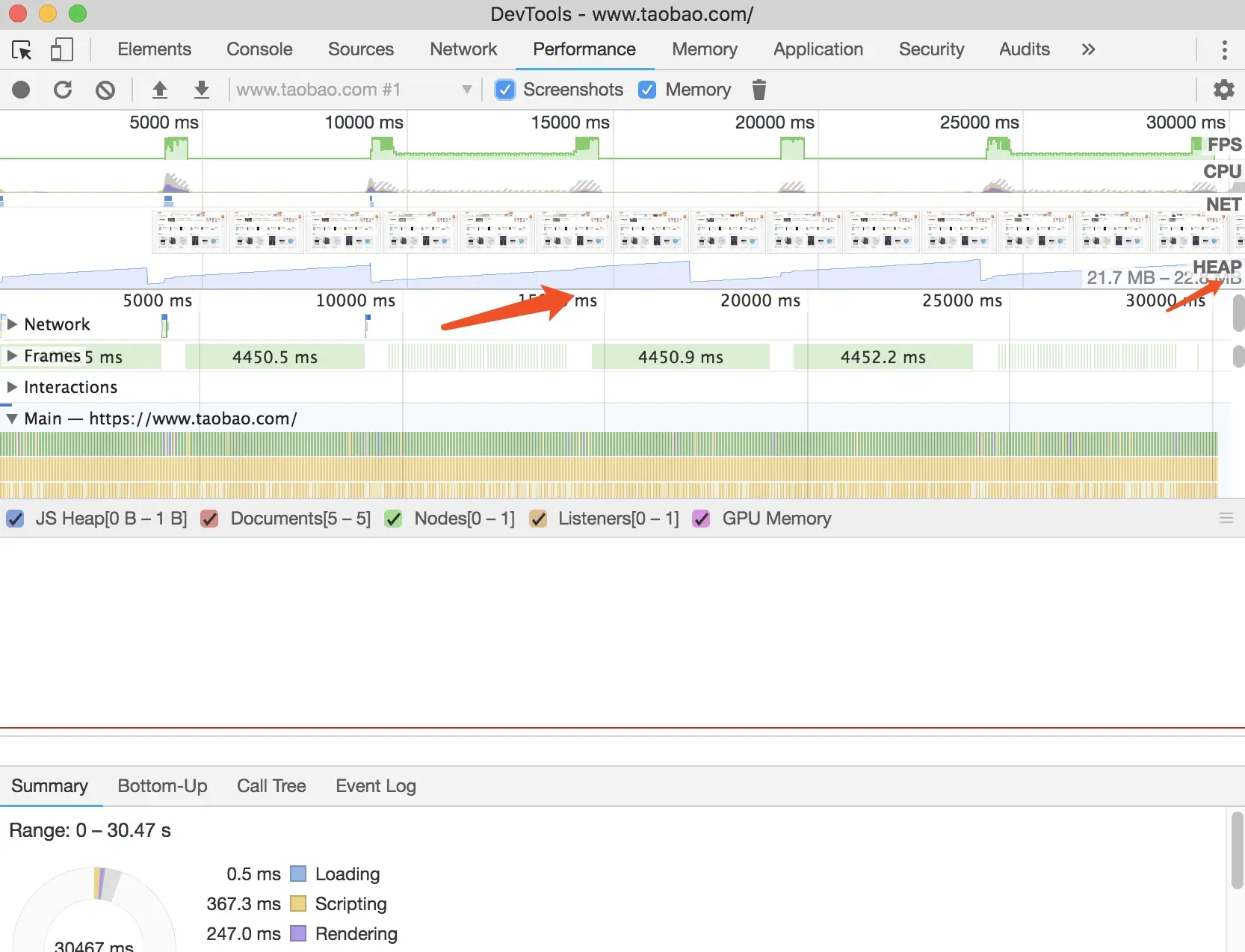Screen dimensions: 1245x952
Task: Click the reload and record icon
Action: (63, 90)
